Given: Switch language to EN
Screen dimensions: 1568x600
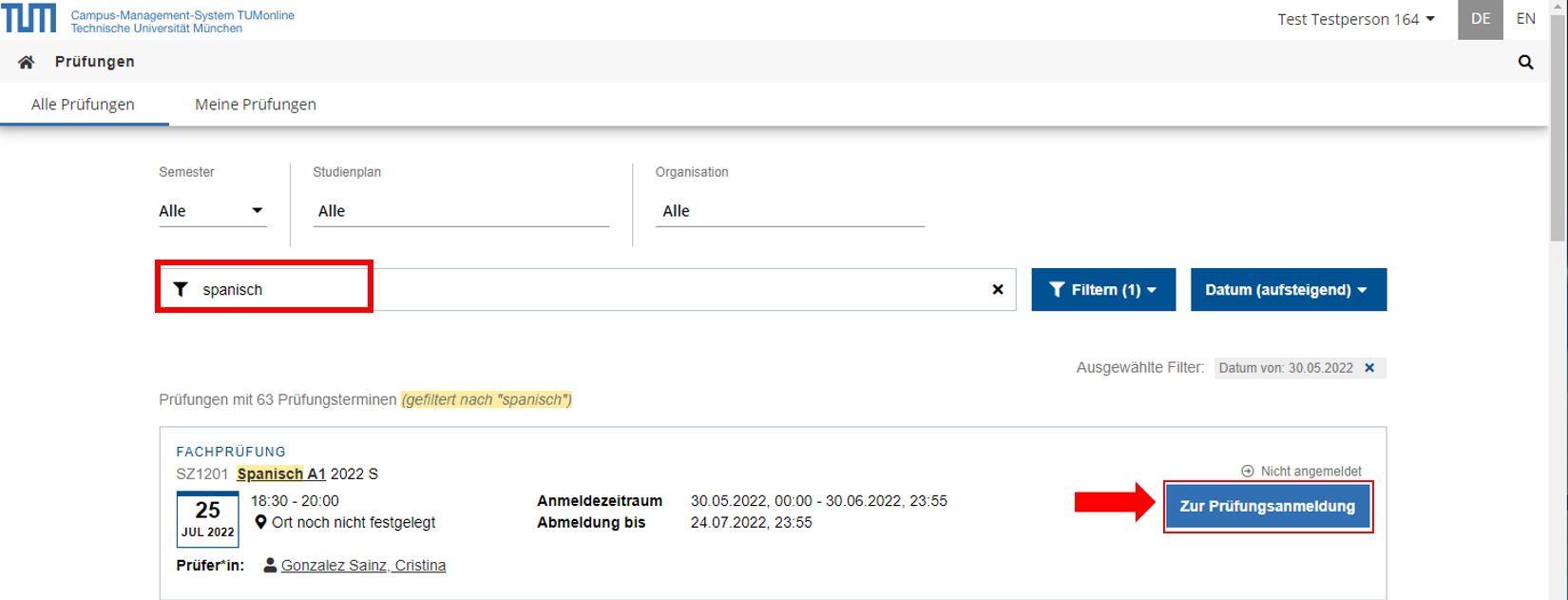Looking at the screenshot, I should click(1525, 19).
